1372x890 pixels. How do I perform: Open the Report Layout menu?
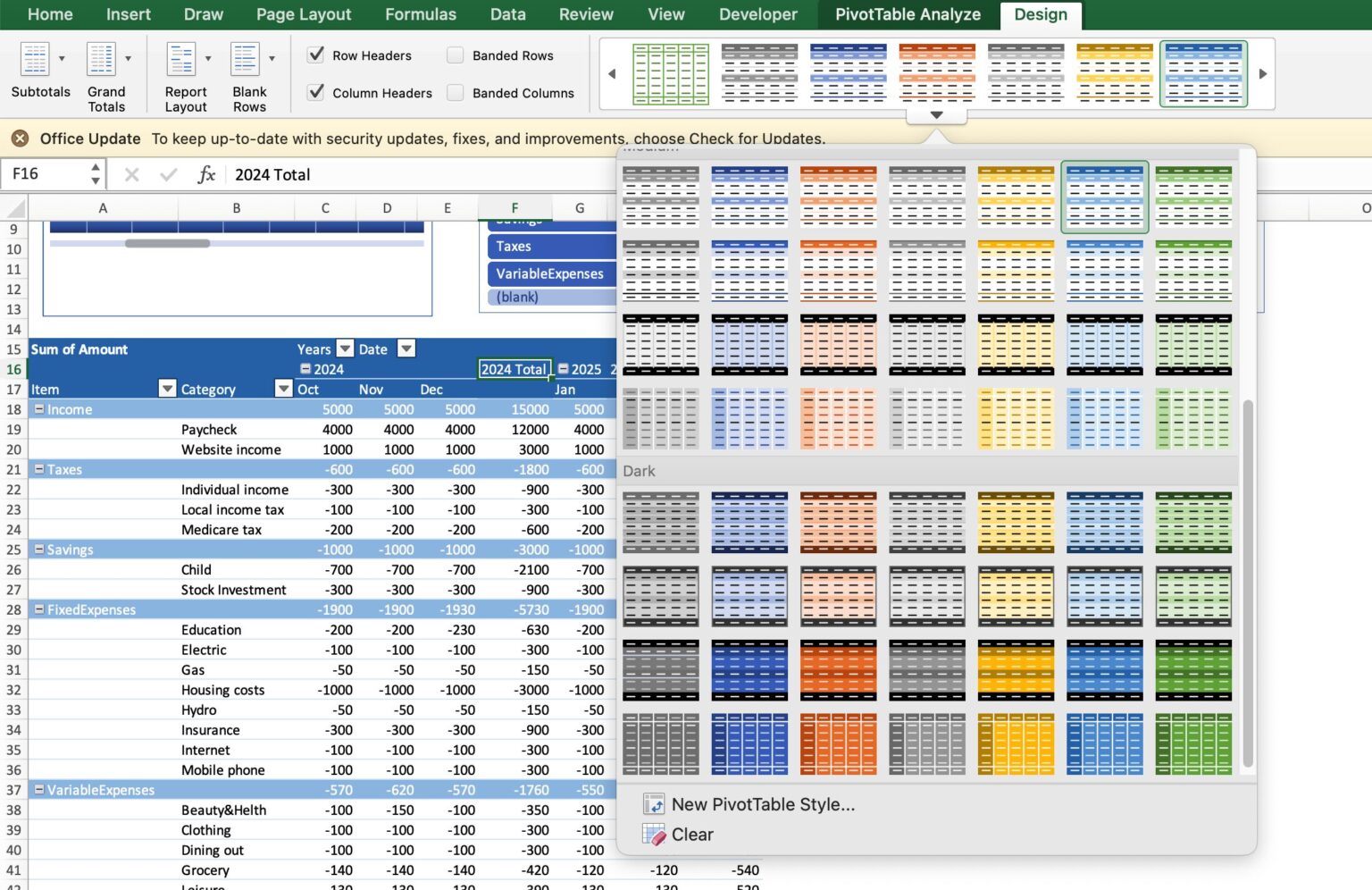point(187,77)
